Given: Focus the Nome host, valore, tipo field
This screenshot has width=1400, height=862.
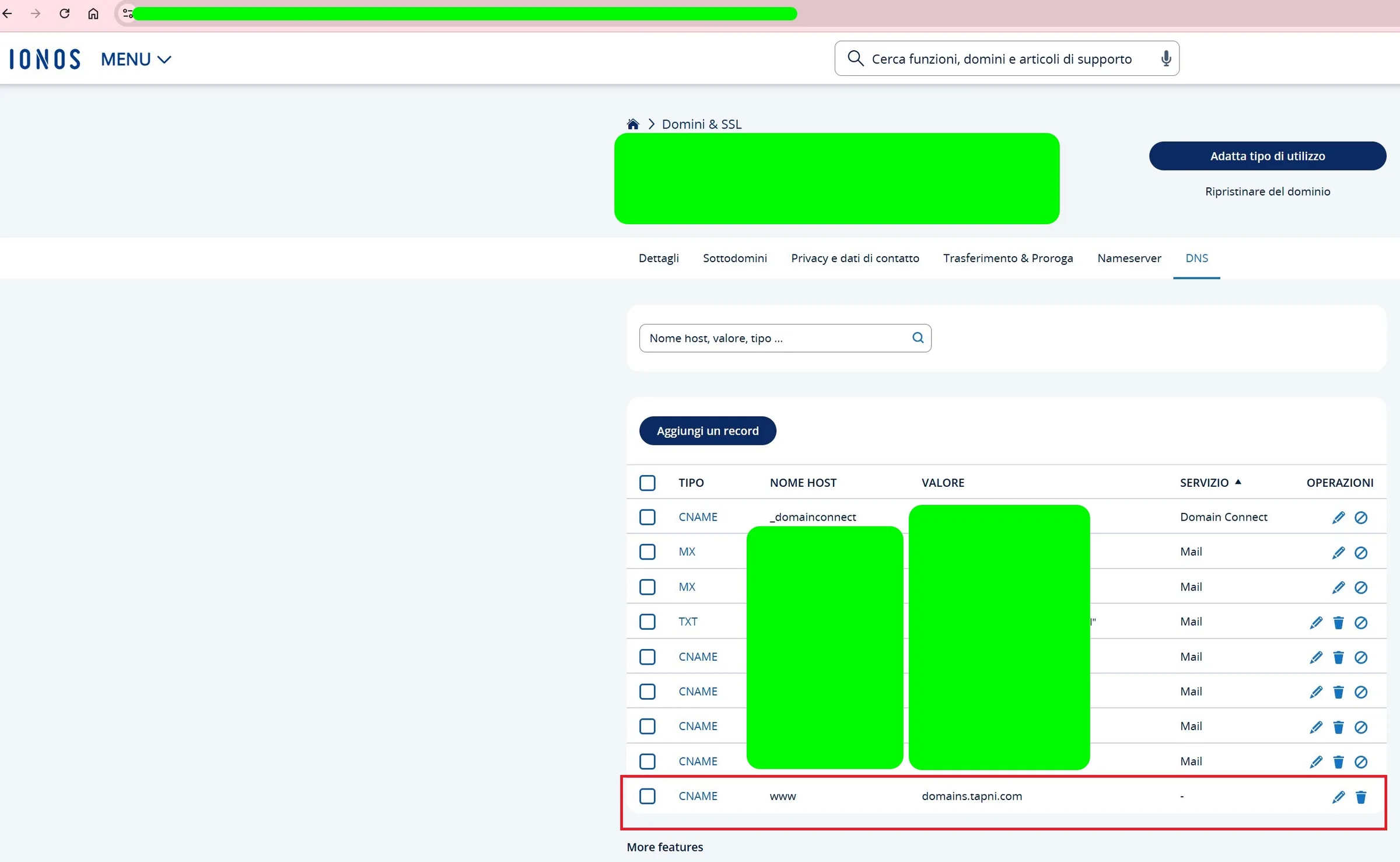Looking at the screenshot, I should point(785,338).
